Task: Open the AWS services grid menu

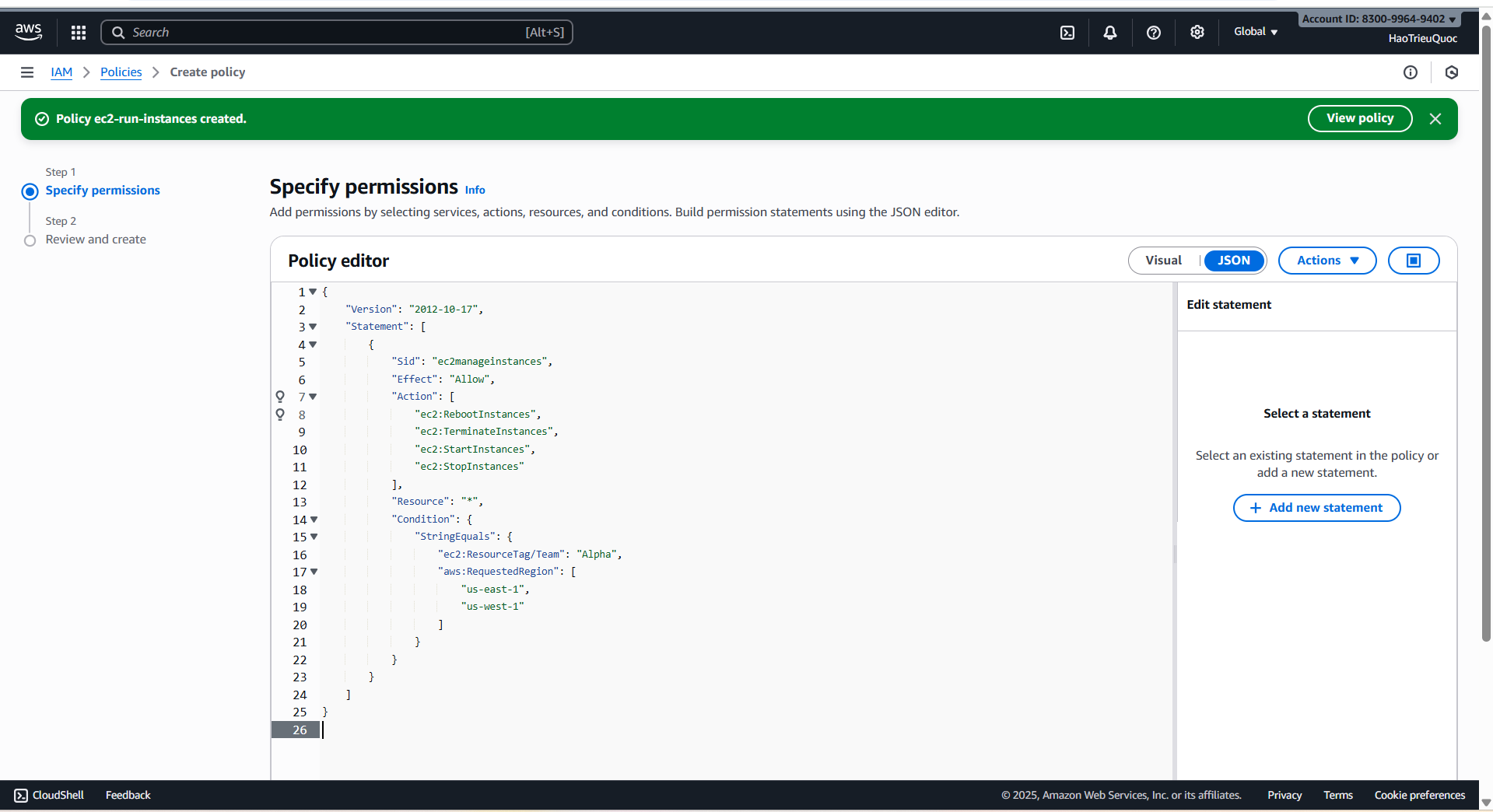Action: (x=77, y=32)
